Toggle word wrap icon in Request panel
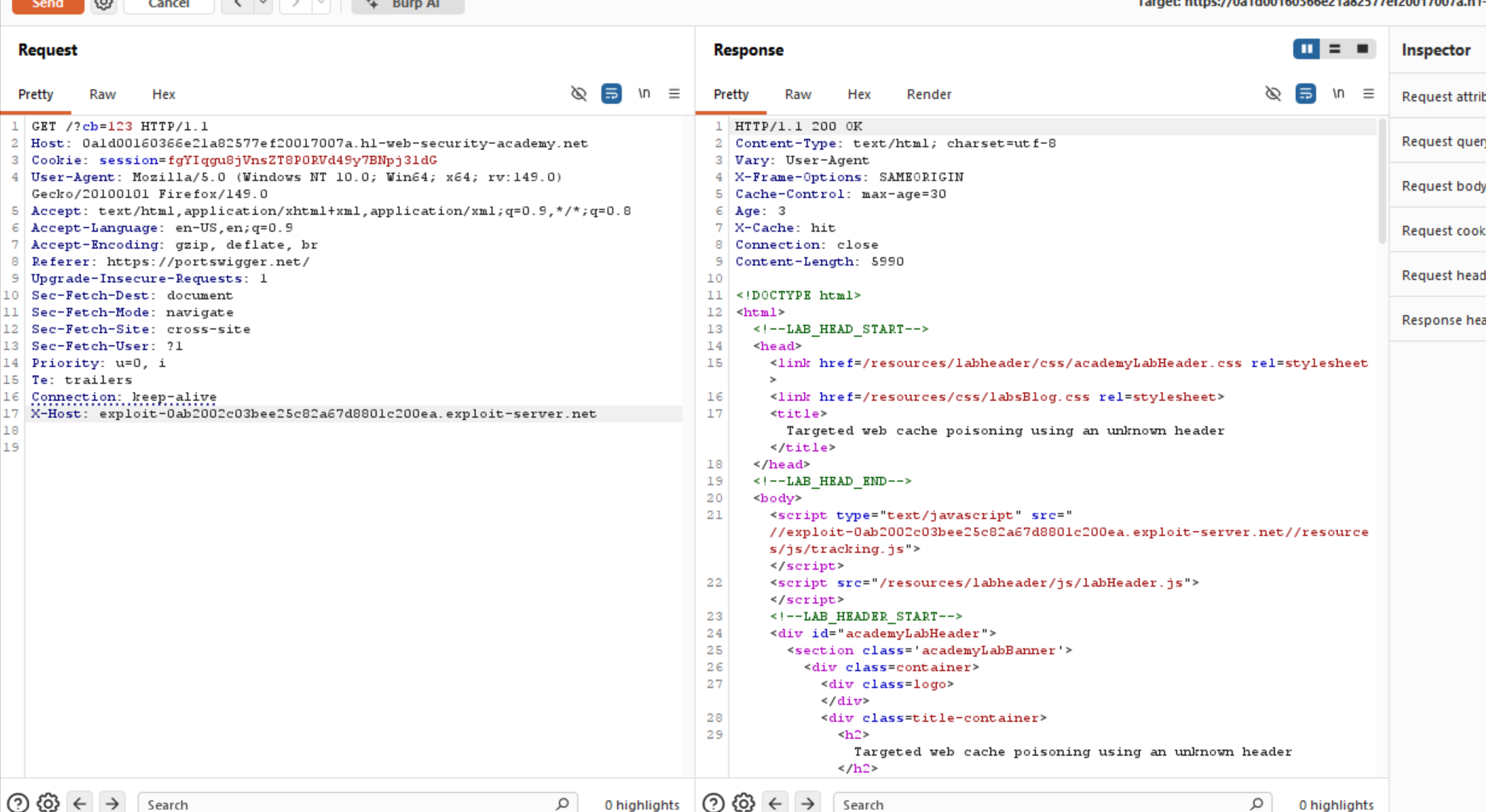This screenshot has height=812, width=1486. tap(612, 94)
